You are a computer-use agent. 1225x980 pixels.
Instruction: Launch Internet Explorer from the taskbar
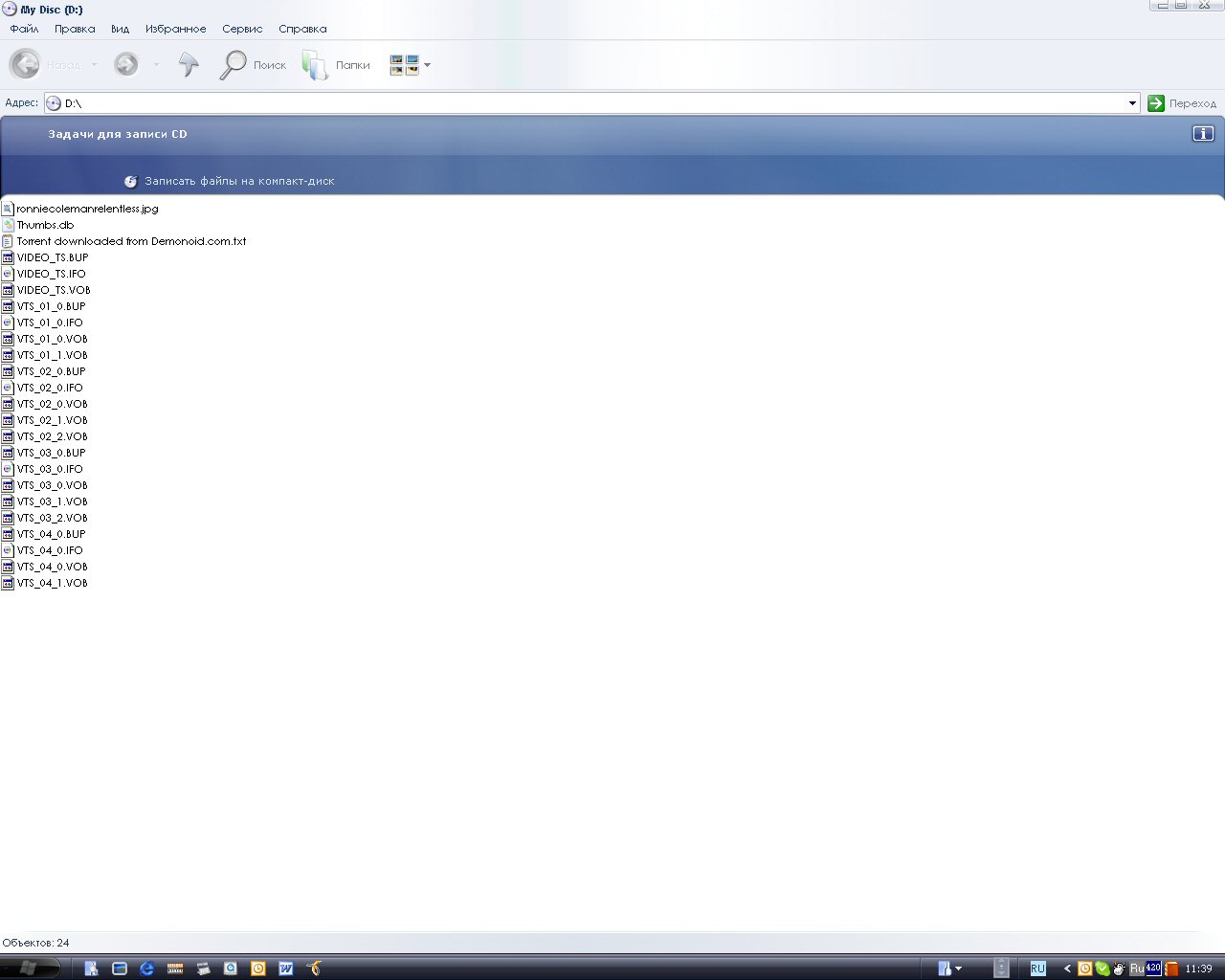coord(147,969)
